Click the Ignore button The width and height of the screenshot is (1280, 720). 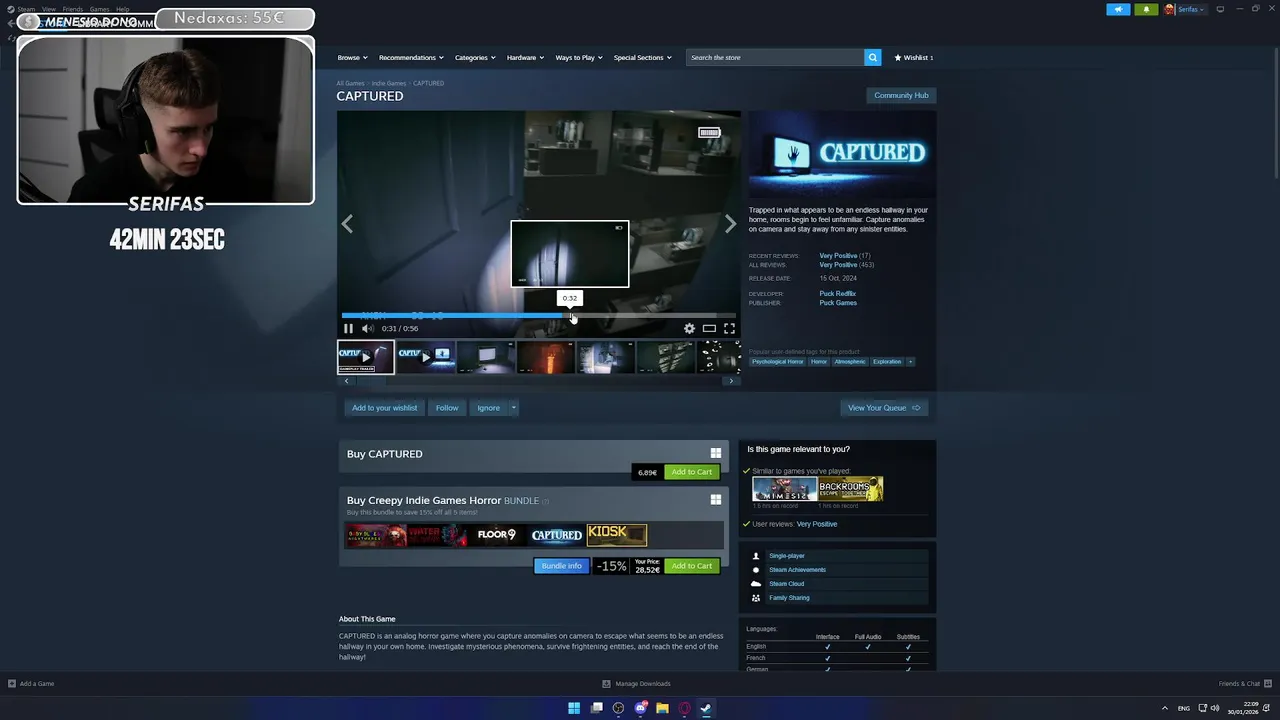pyautogui.click(x=488, y=407)
